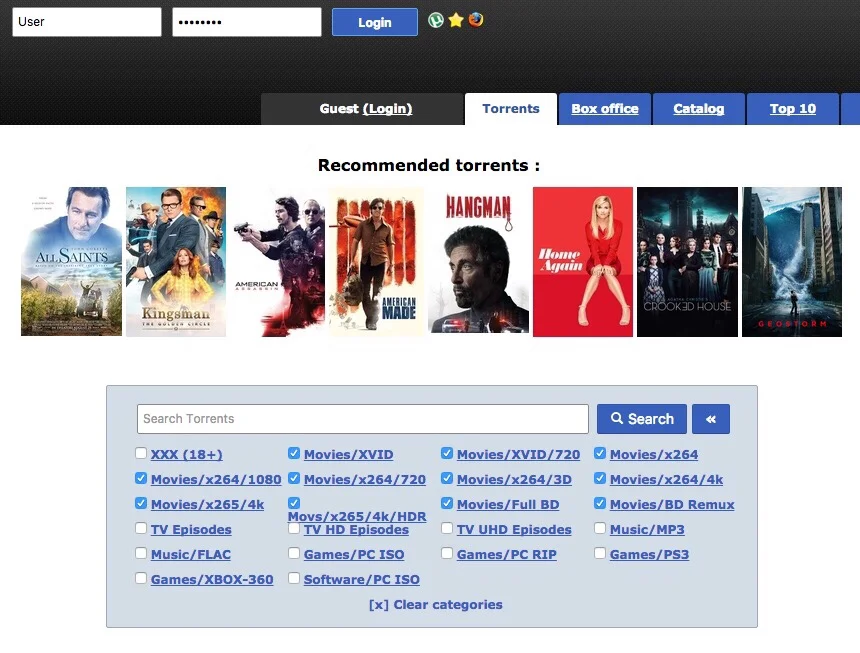860x653 pixels.
Task: Click the Search Torrents input box
Action: (x=363, y=419)
